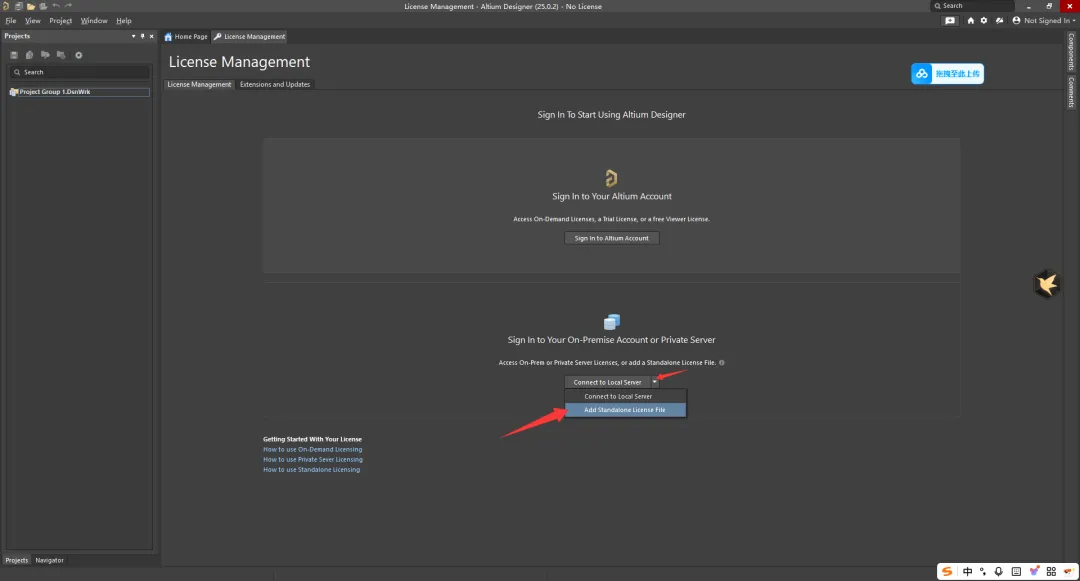Open Projects panel options dropdown arrow
This screenshot has height=581, width=1080.
pos(134,36)
